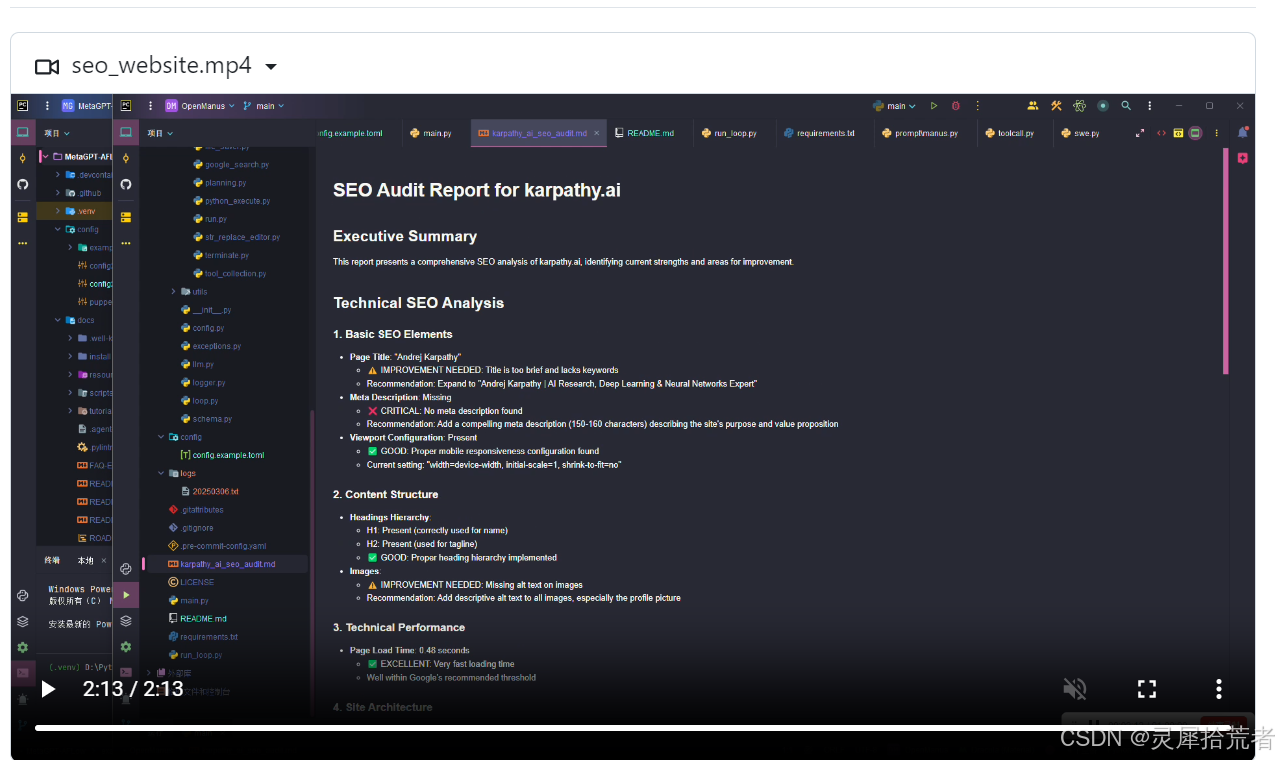Open the GitHub tool window icon in OpenManus

click(126, 184)
